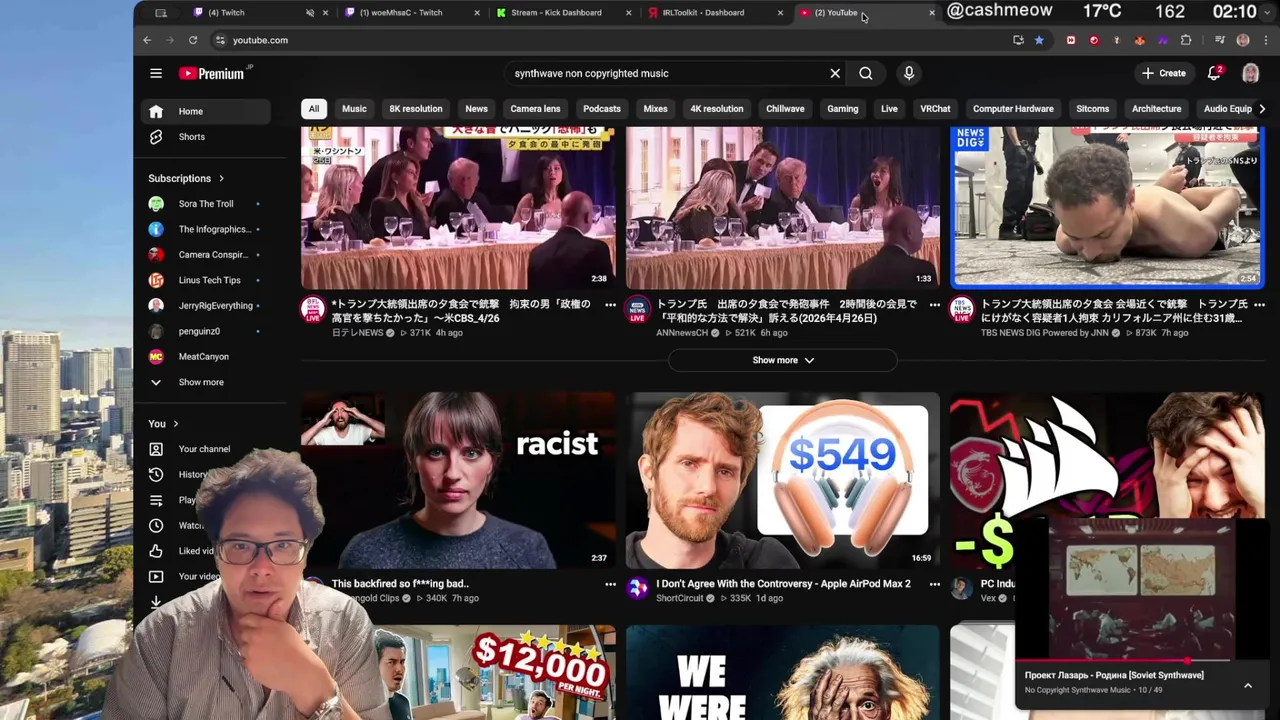Open options menu for the TBS NEWS DIG video
This screenshot has height=720, width=1280.
1259,305
